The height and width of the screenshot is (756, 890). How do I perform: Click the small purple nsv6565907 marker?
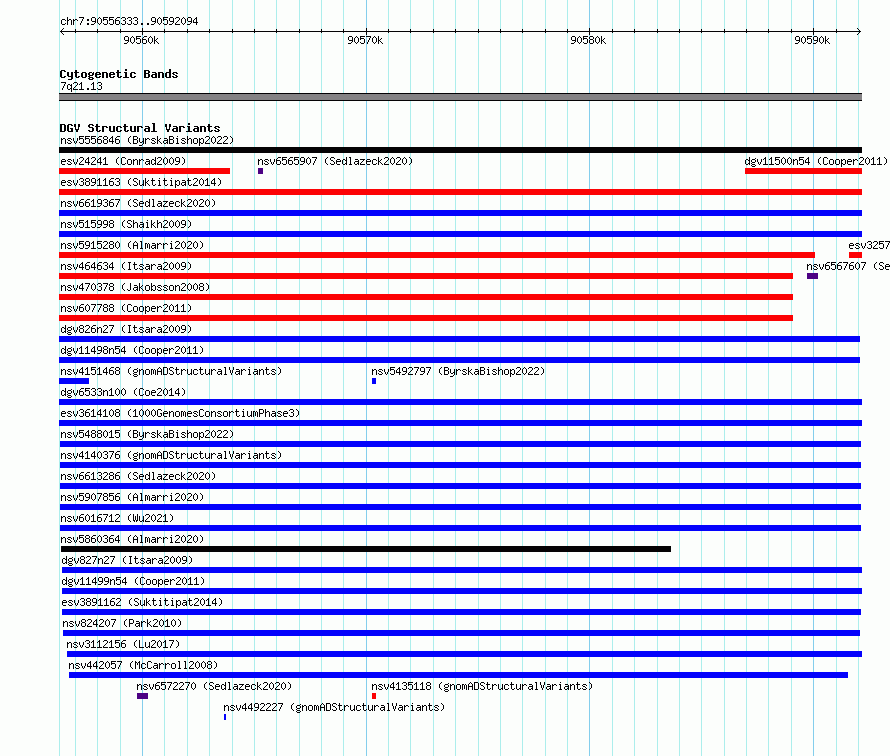(261, 171)
